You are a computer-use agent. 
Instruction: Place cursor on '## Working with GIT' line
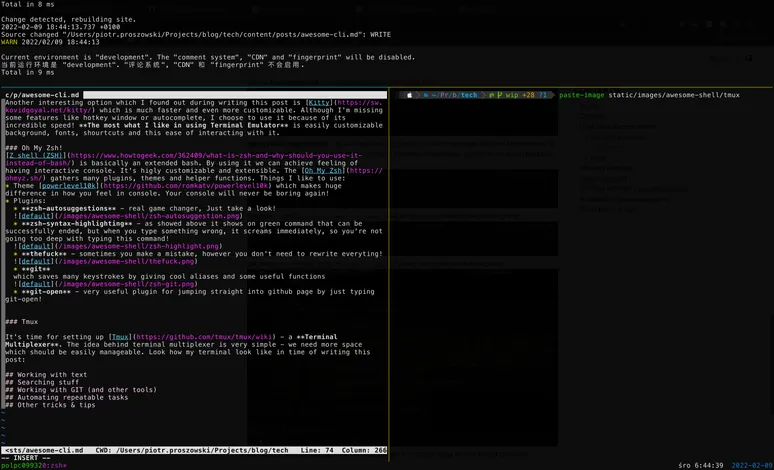(81, 390)
